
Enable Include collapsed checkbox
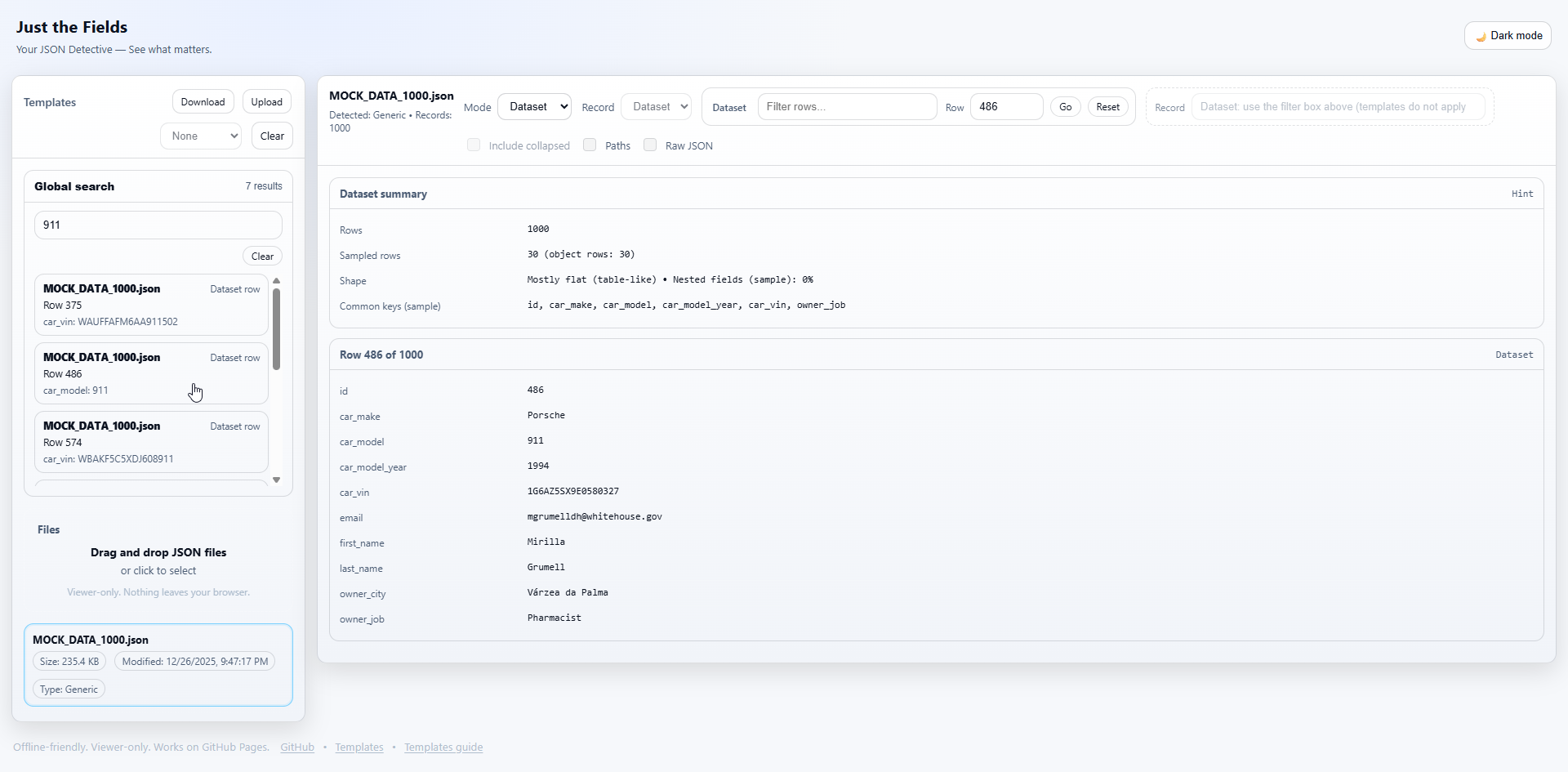pyautogui.click(x=474, y=145)
